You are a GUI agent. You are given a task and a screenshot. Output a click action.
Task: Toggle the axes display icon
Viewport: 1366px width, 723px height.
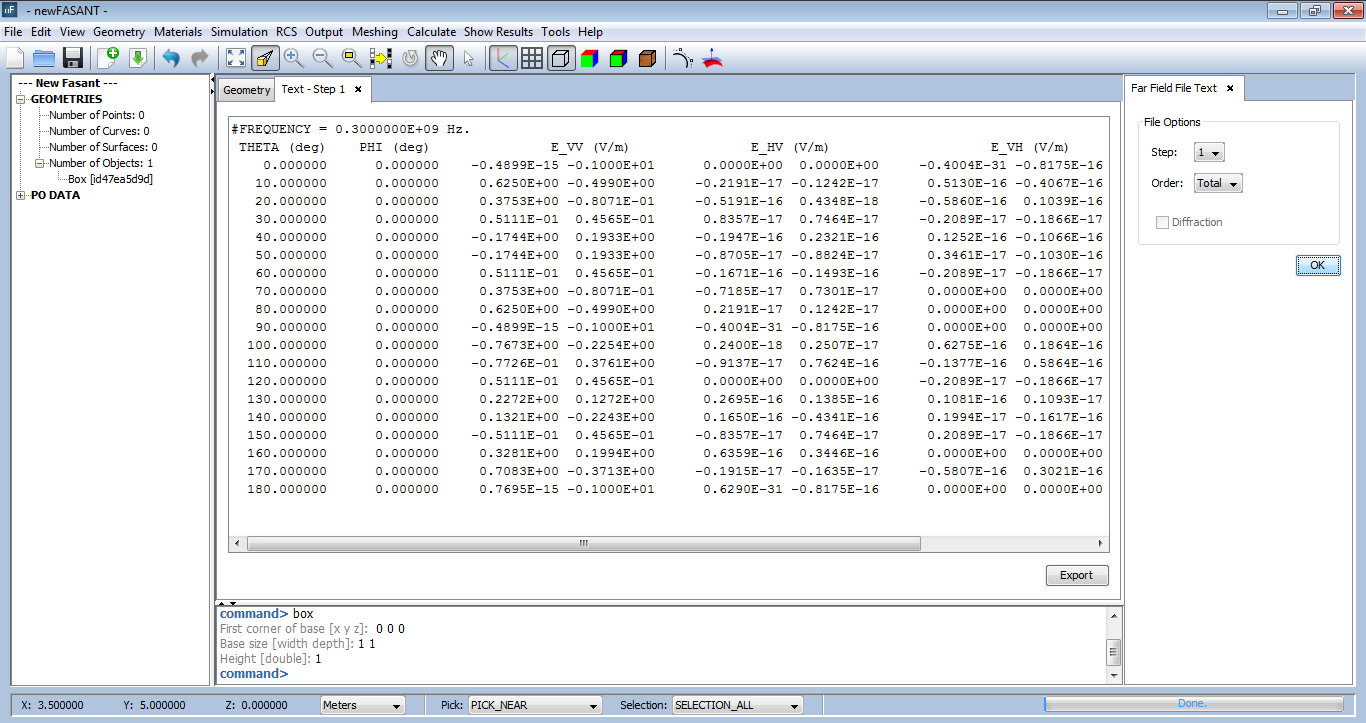[503, 58]
